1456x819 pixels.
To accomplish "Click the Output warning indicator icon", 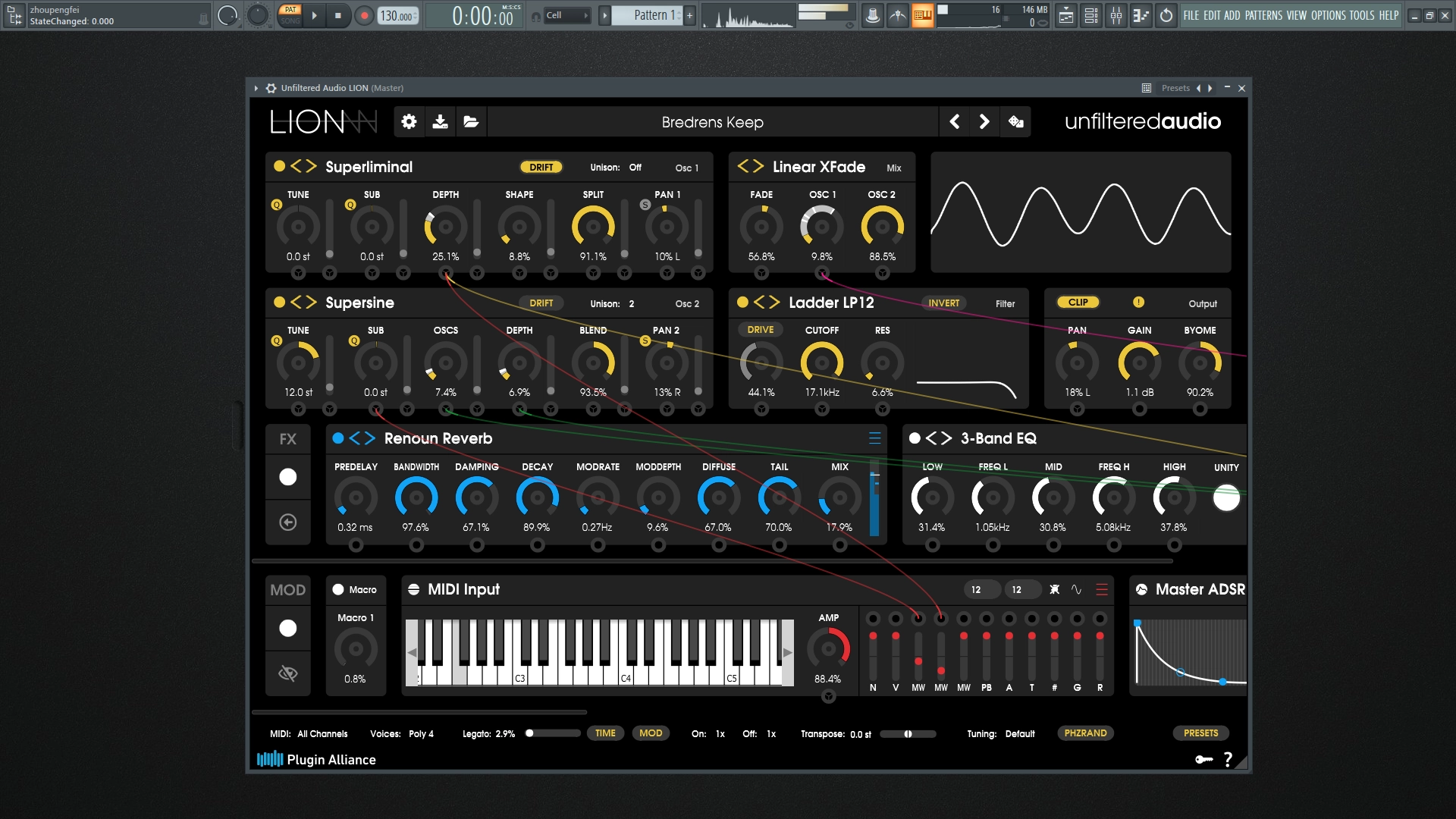I will click(x=1138, y=302).
